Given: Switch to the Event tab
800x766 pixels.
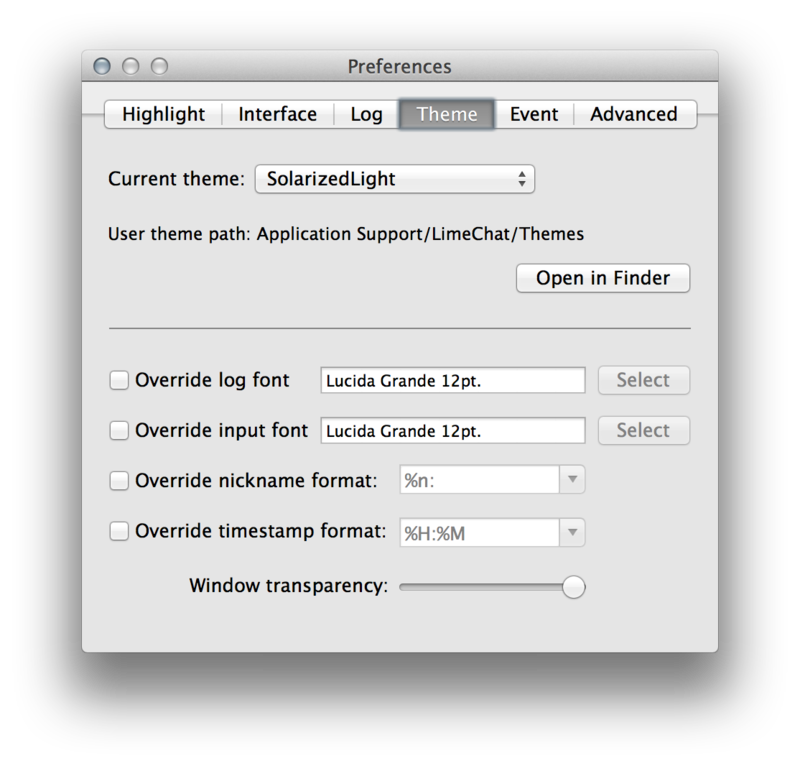Looking at the screenshot, I should [x=534, y=114].
